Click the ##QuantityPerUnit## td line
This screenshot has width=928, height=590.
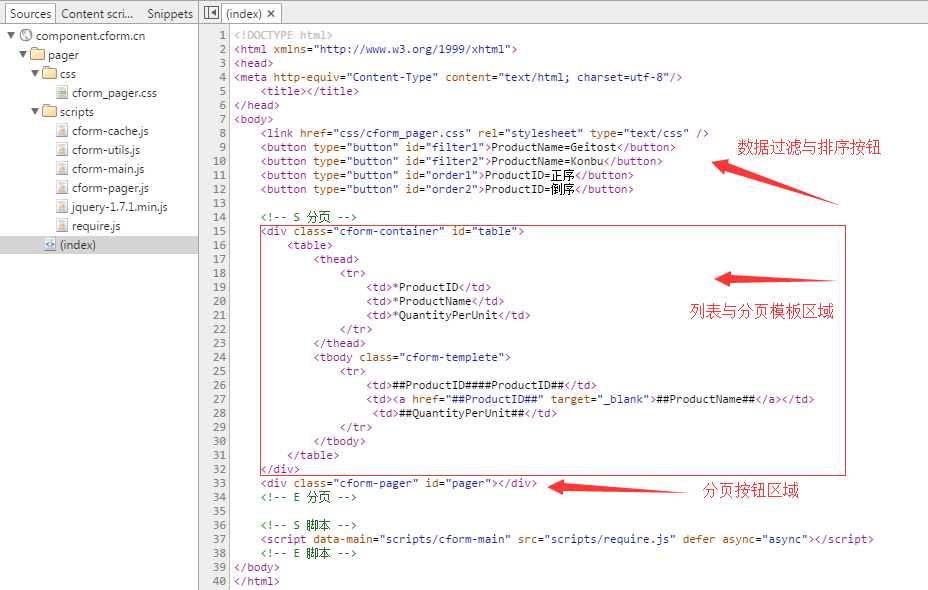tap(465, 413)
